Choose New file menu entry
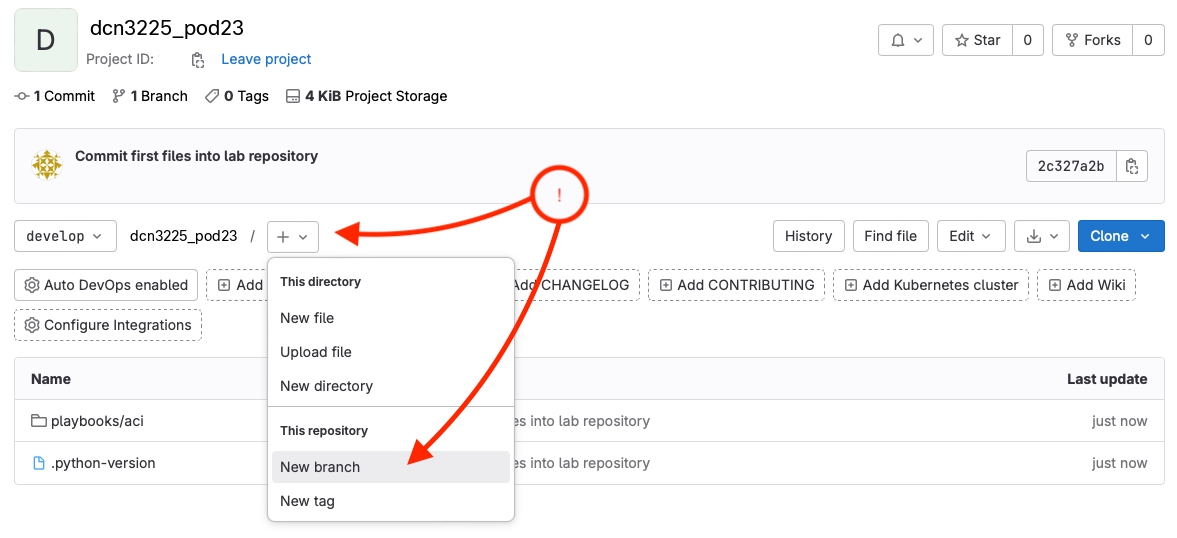This screenshot has width=1177, height=538. [x=307, y=318]
